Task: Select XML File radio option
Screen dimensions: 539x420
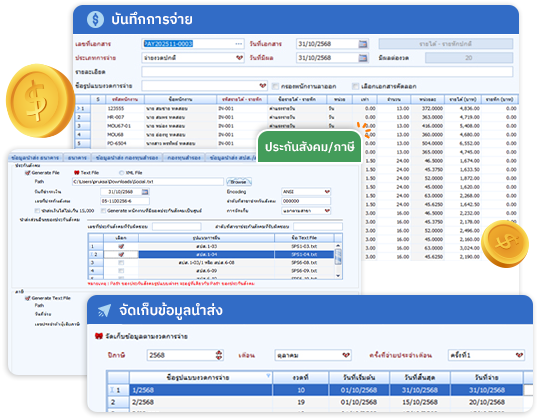Action: tap(121, 173)
